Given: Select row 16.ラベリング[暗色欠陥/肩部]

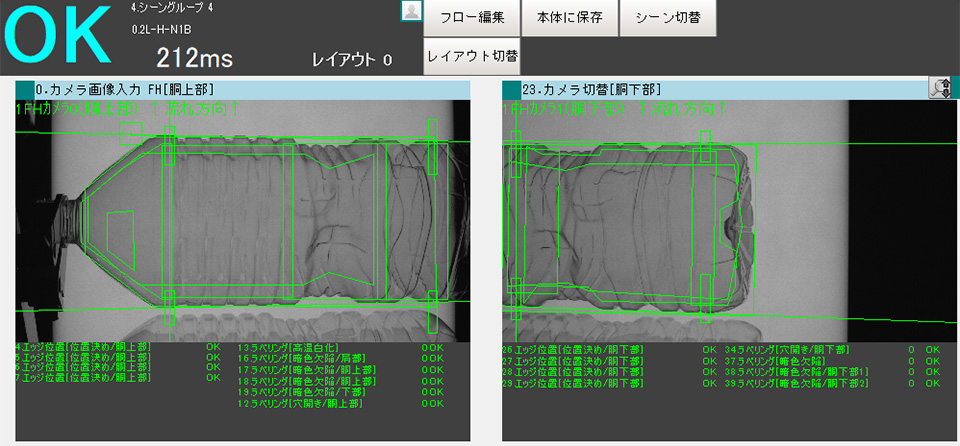Looking at the screenshot, I should pyautogui.click(x=301, y=358).
